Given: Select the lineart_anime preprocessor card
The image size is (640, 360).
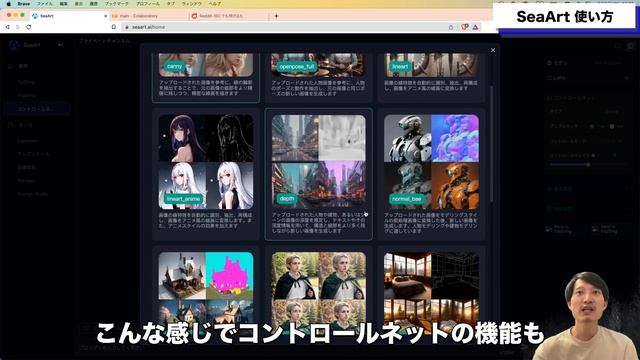Looking at the screenshot, I should coord(206,174).
